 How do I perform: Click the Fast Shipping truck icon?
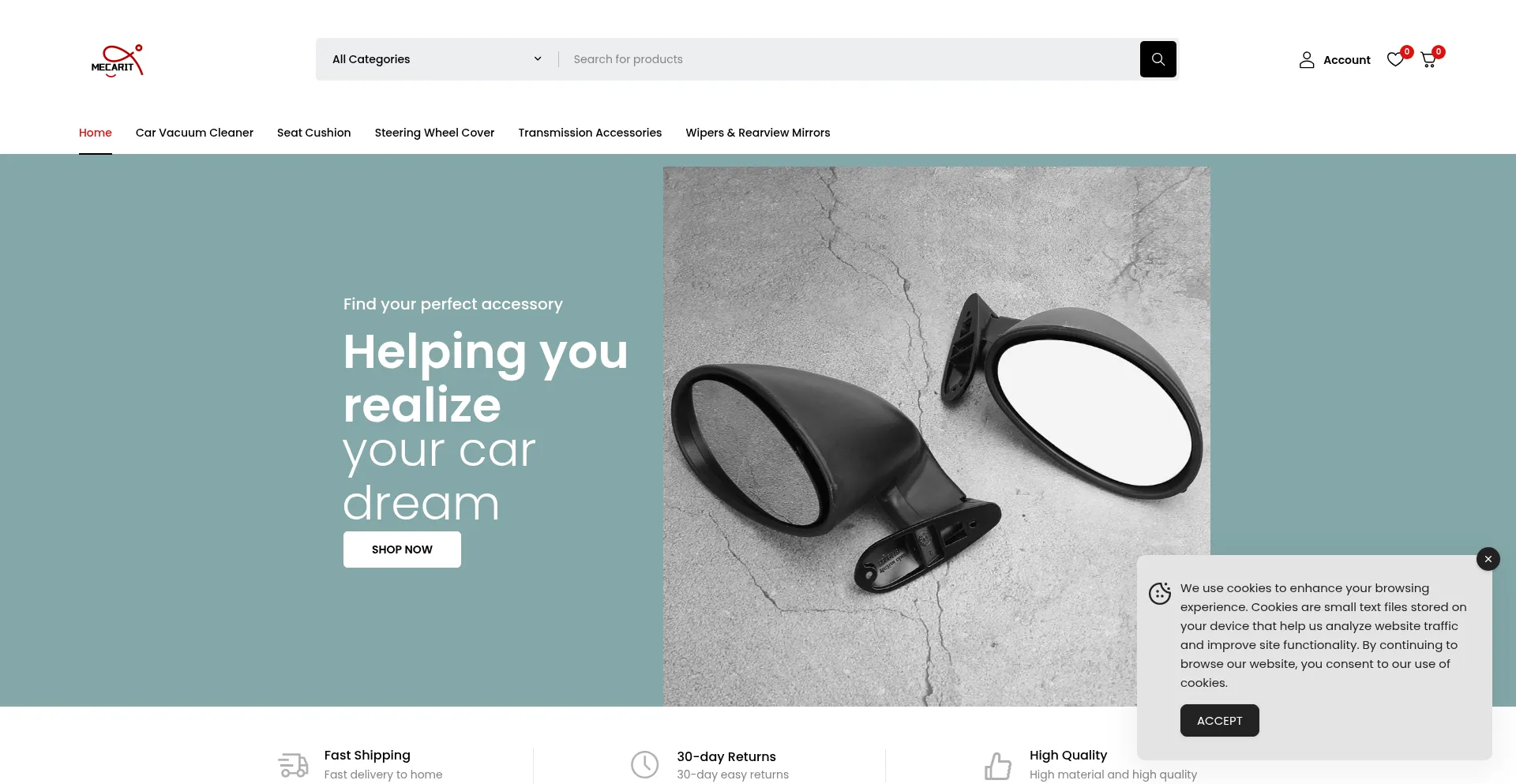click(293, 764)
